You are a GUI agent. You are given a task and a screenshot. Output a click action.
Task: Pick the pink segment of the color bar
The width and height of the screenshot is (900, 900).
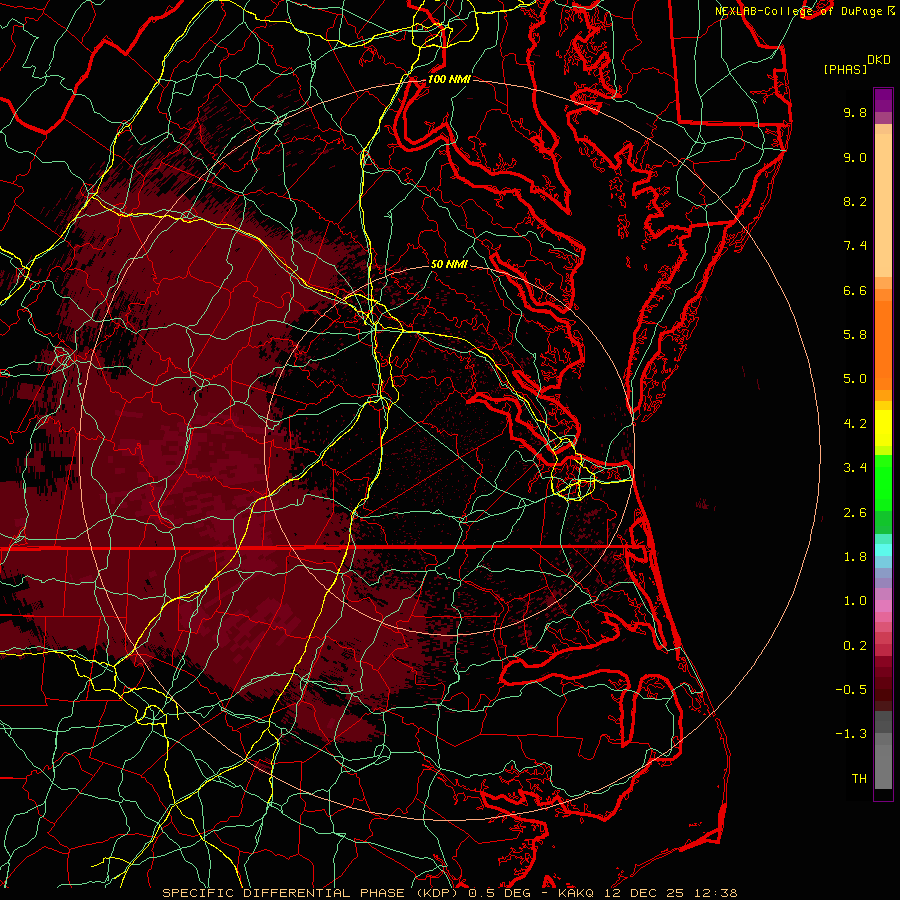(x=883, y=606)
